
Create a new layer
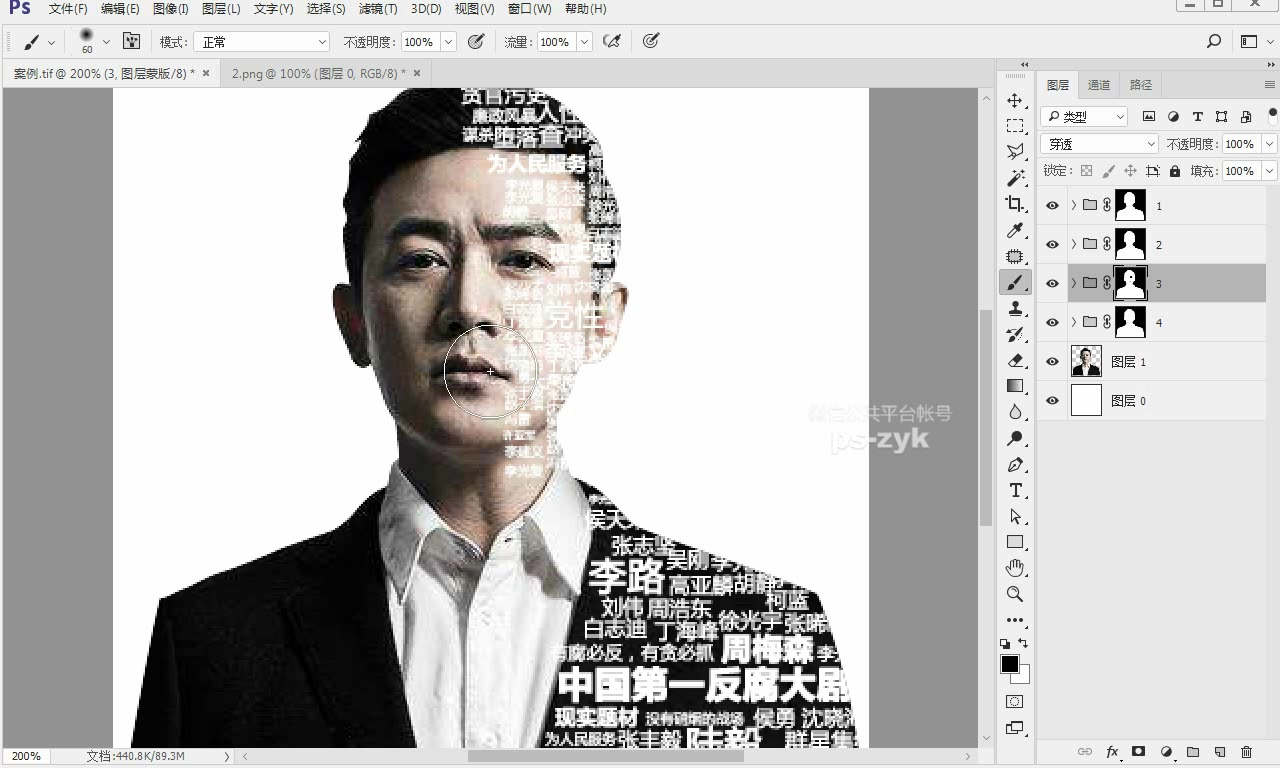(1220, 752)
